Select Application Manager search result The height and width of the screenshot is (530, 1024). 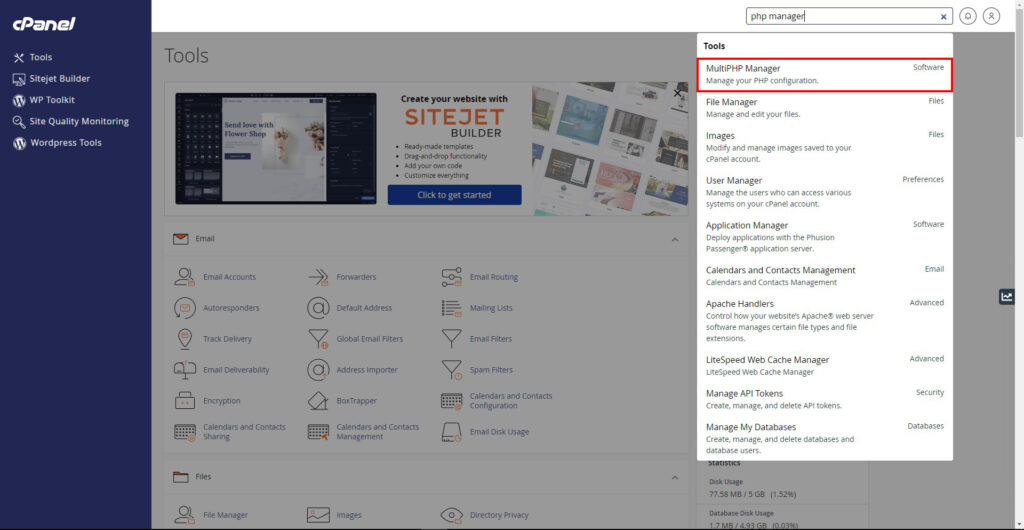coord(825,237)
